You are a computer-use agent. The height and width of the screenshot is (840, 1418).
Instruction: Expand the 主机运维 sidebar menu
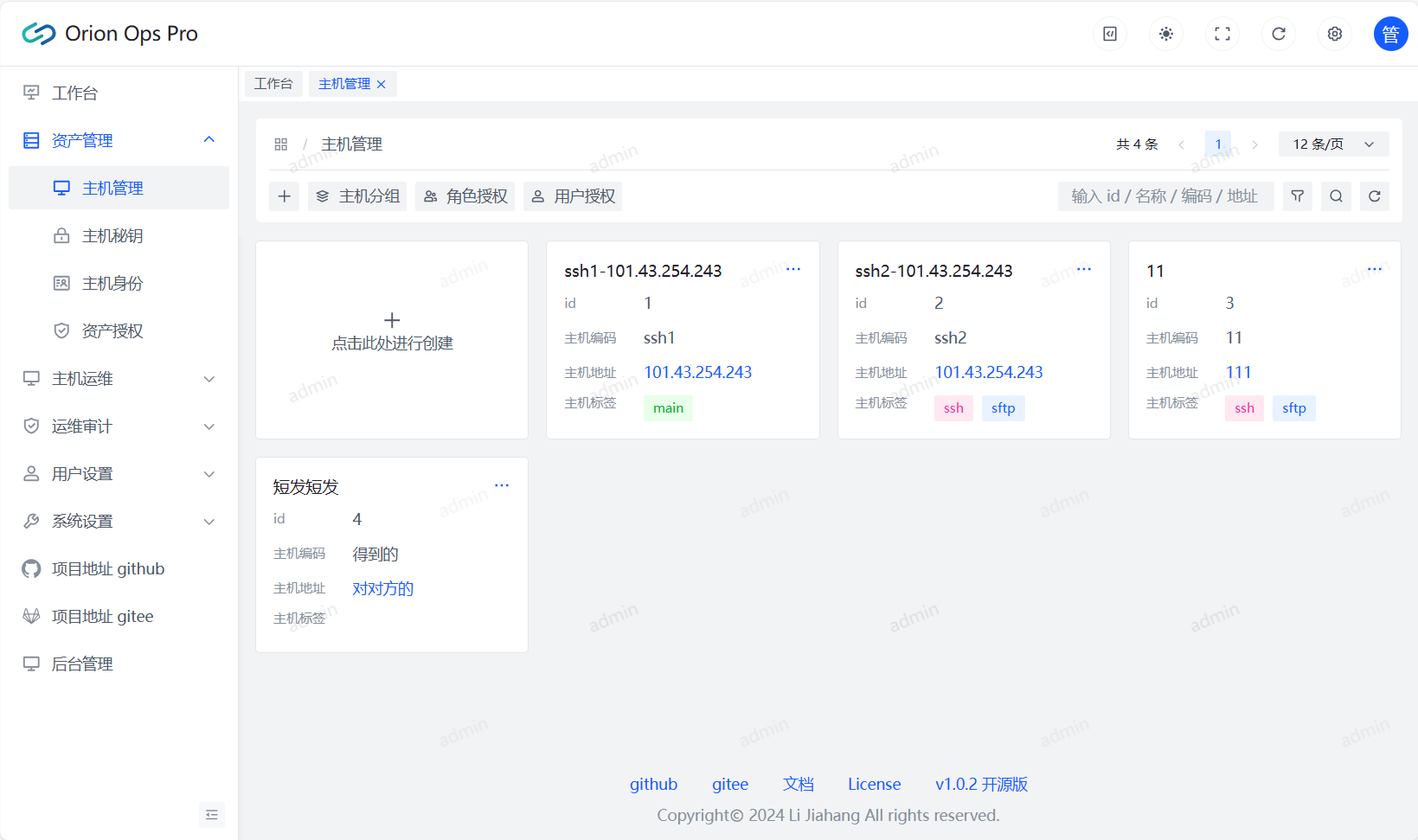(x=119, y=379)
